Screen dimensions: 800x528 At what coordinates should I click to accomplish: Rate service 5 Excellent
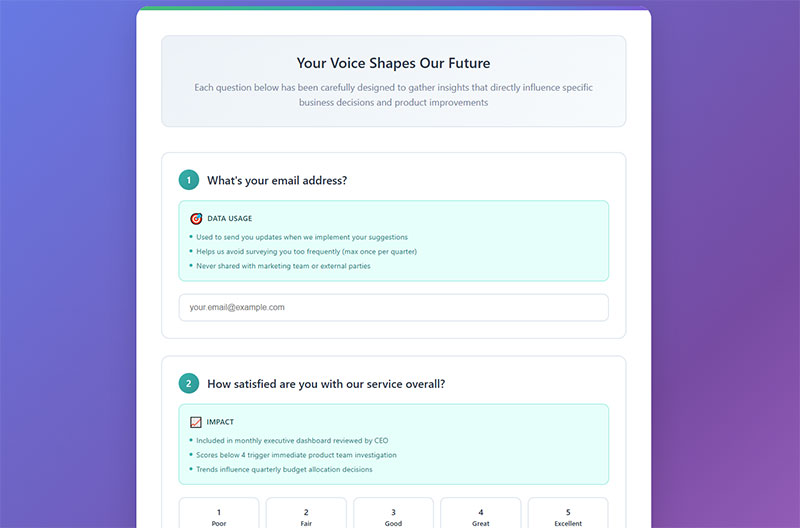point(568,513)
